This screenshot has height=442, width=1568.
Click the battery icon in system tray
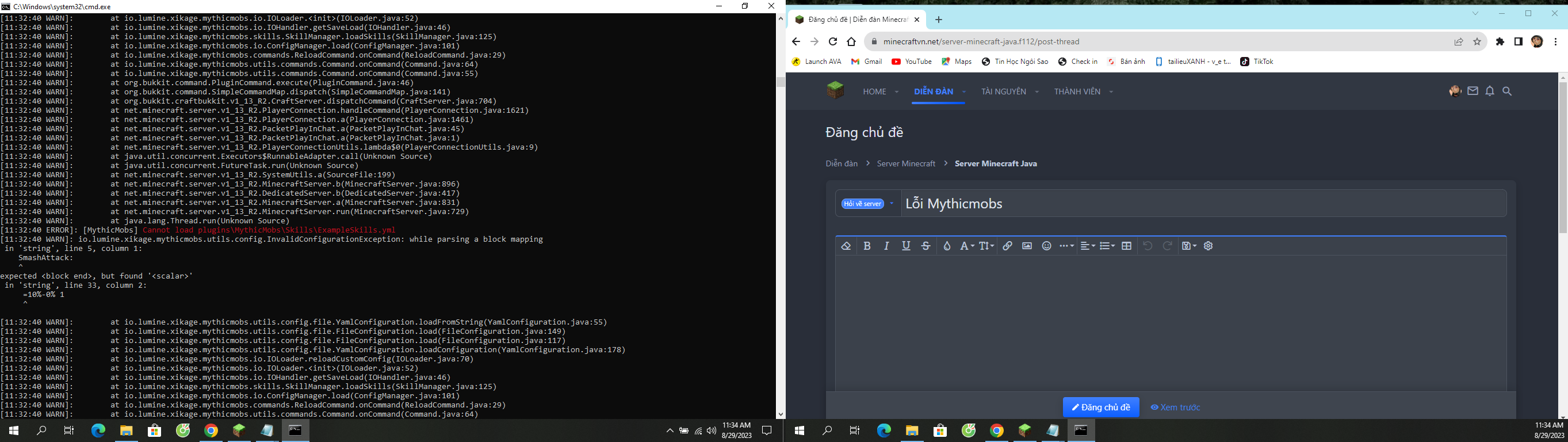(x=683, y=431)
